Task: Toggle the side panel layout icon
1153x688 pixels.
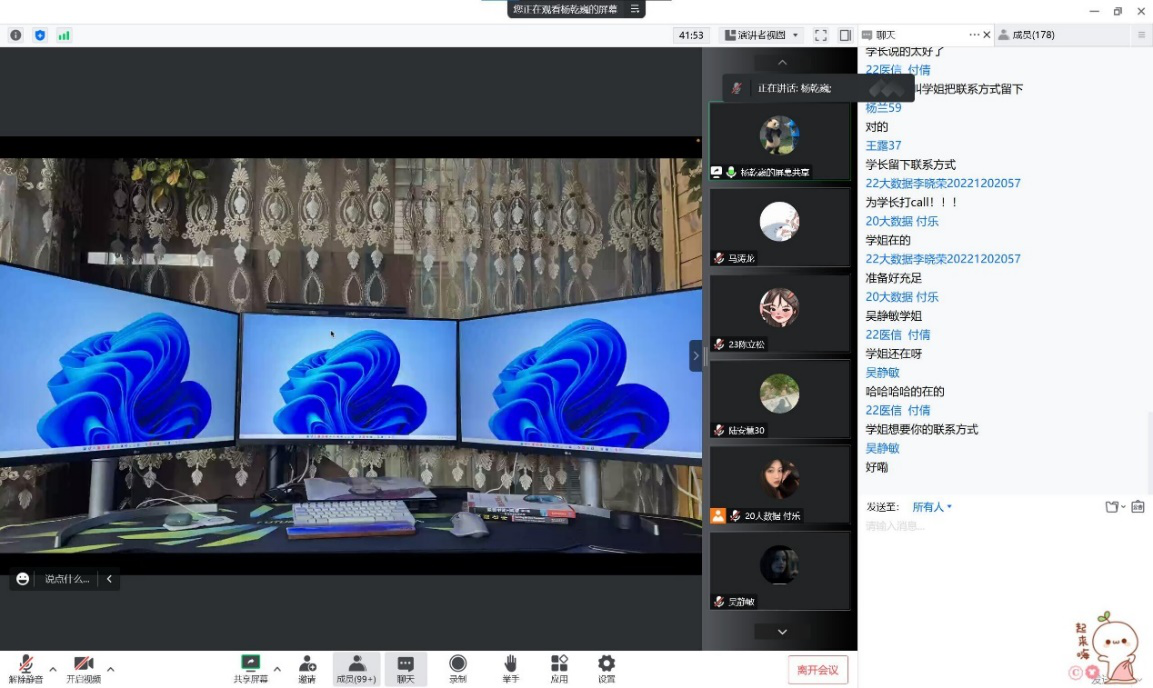Action: tap(846, 35)
